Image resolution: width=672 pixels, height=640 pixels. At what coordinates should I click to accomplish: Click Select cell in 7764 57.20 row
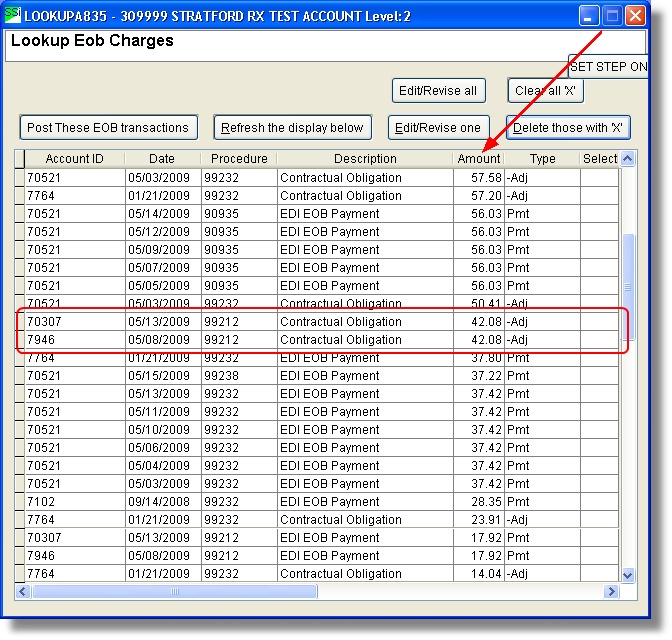pyautogui.click(x=600, y=195)
